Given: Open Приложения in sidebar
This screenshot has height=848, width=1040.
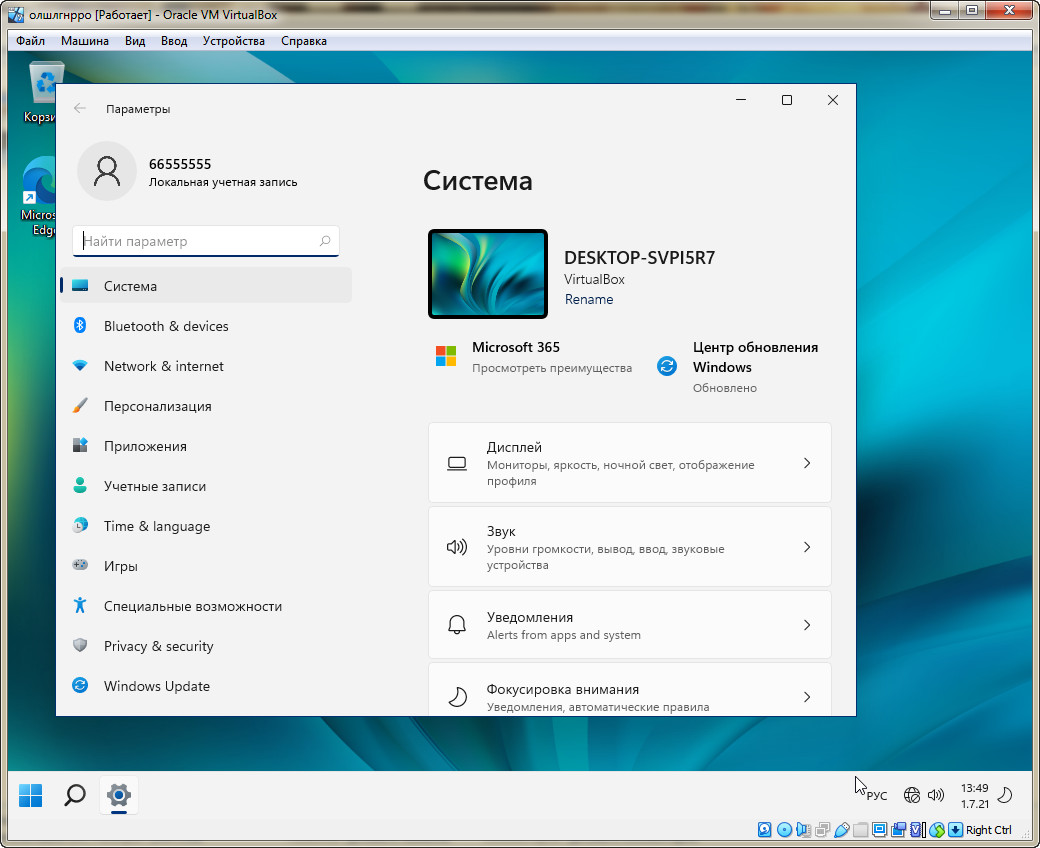Looking at the screenshot, I should click(x=145, y=446).
